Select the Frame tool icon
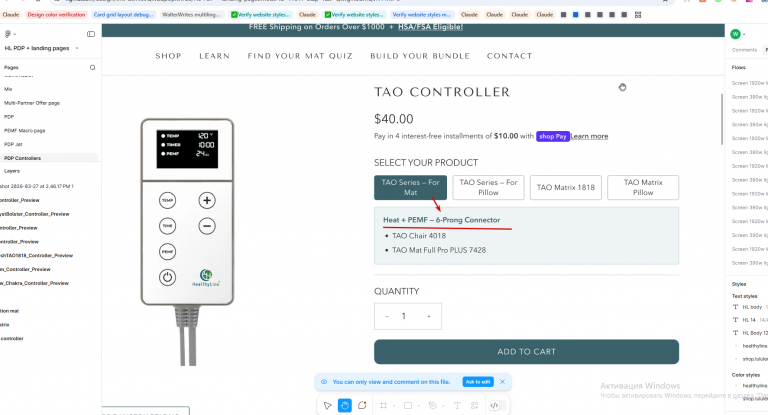This screenshot has height=415, width=768. (x=383, y=405)
